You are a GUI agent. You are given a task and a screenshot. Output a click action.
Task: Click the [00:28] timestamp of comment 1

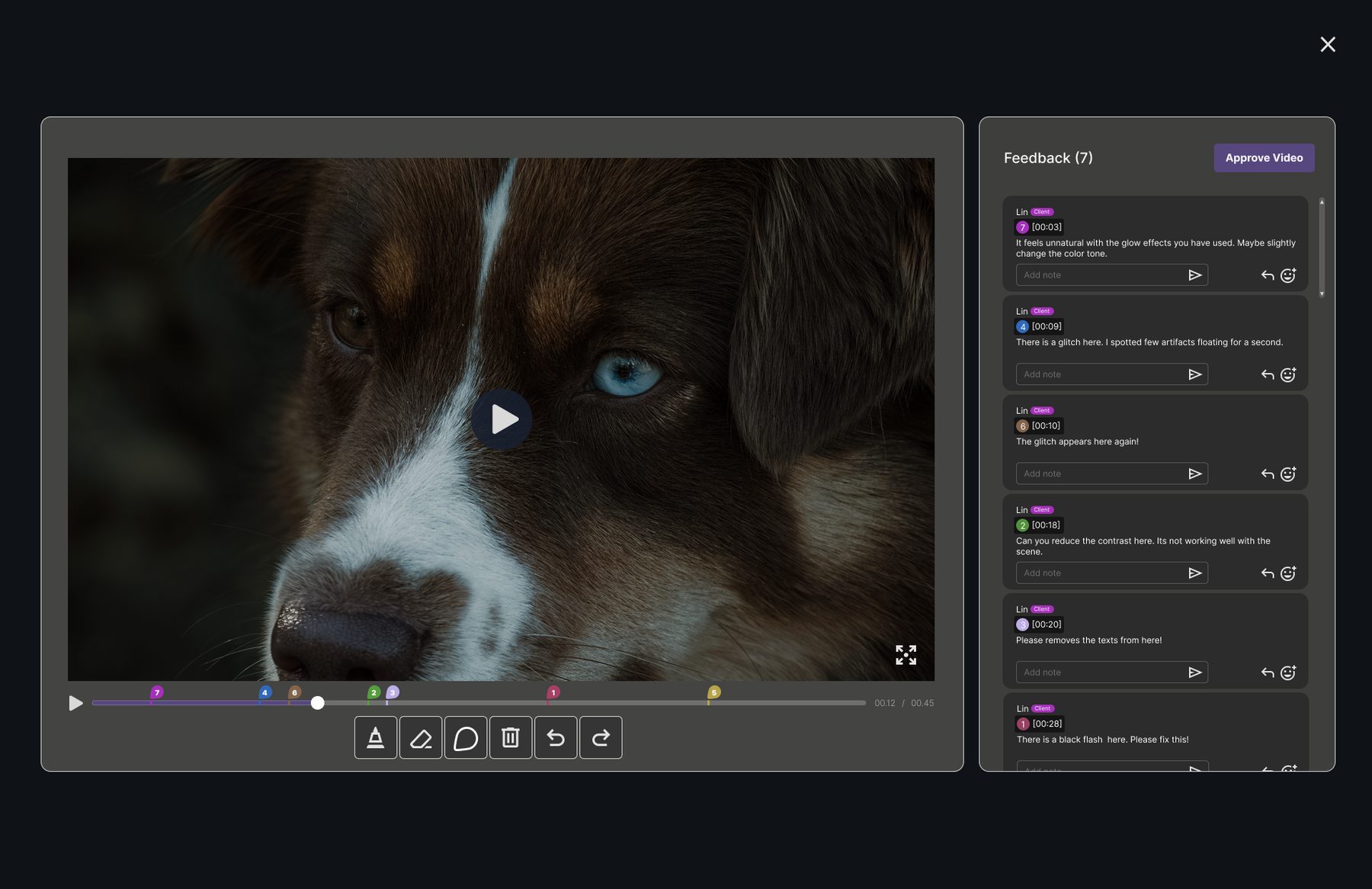click(x=1047, y=724)
